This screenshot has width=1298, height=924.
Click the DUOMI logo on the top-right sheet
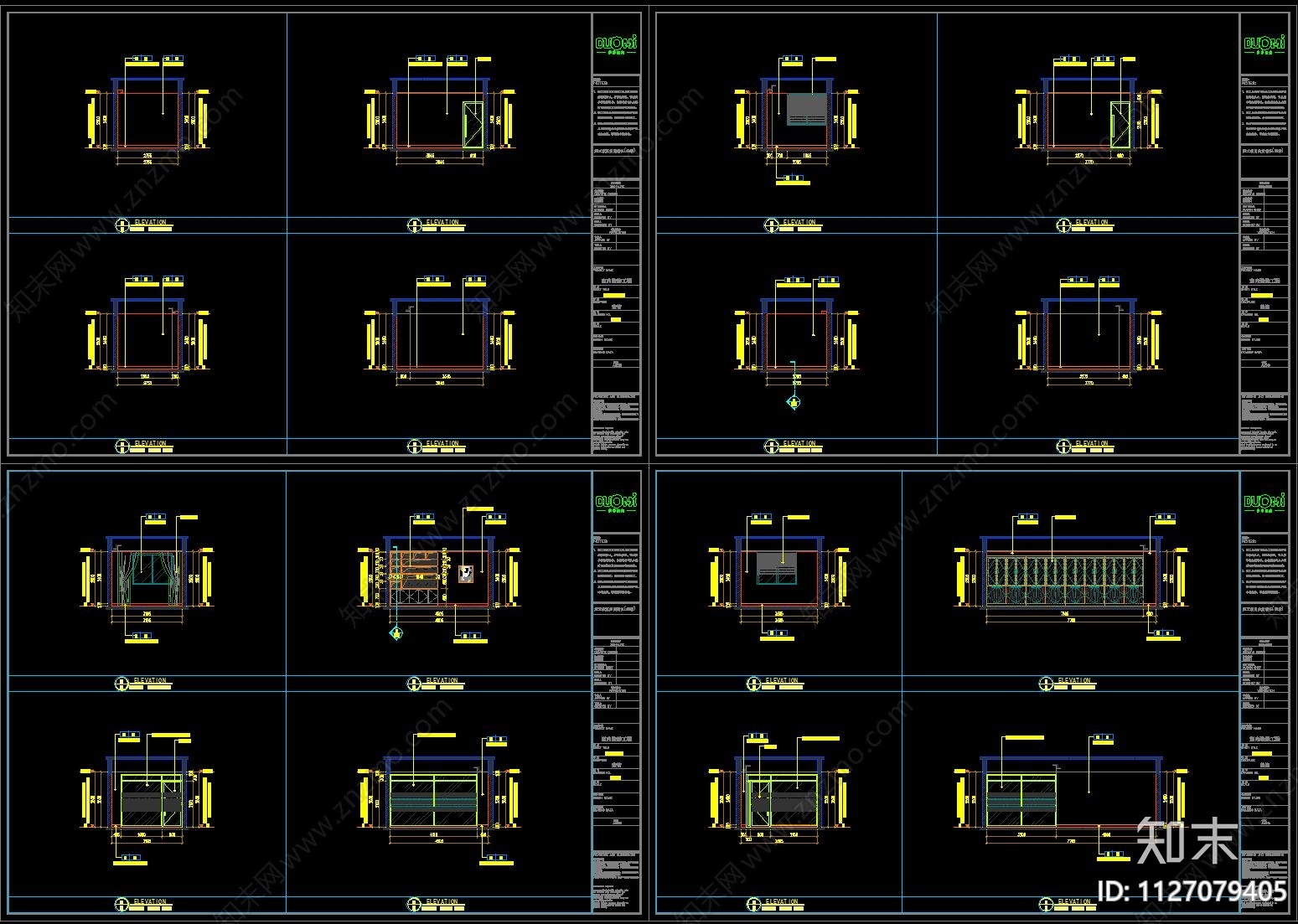(x=1264, y=44)
